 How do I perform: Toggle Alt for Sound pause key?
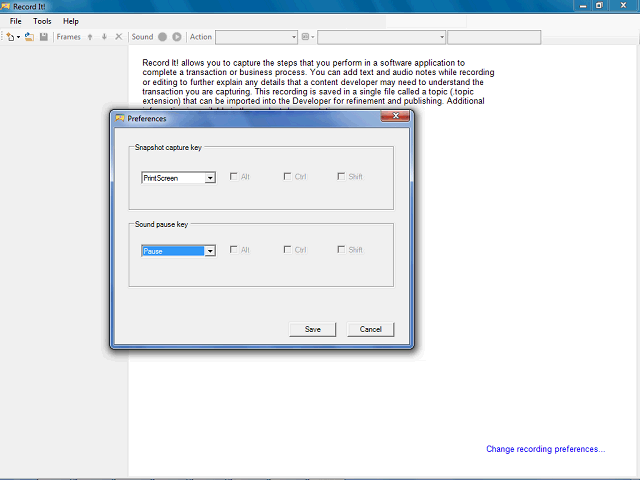(233, 249)
